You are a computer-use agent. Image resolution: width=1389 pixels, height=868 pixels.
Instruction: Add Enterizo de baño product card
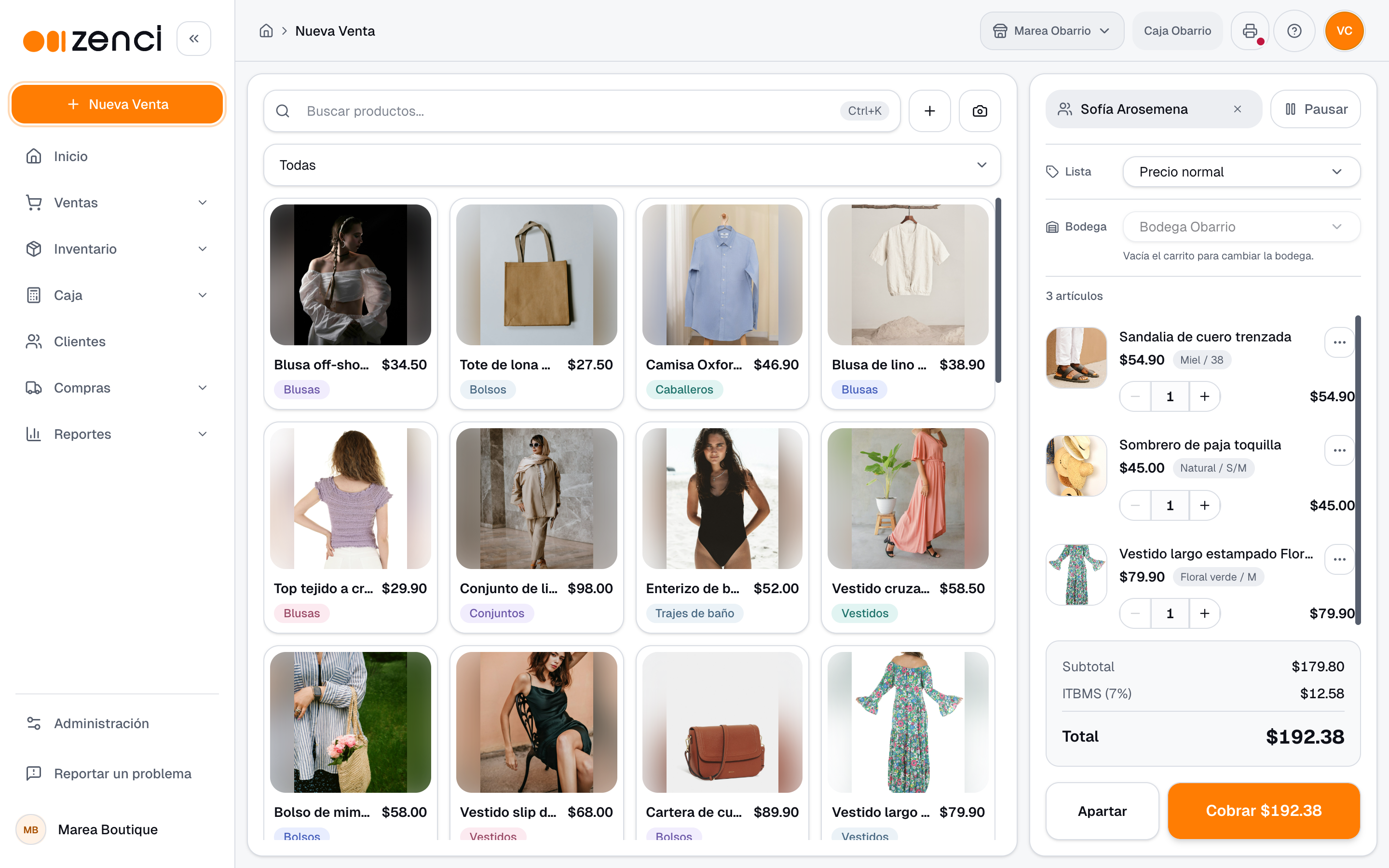click(x=722, y=528)
